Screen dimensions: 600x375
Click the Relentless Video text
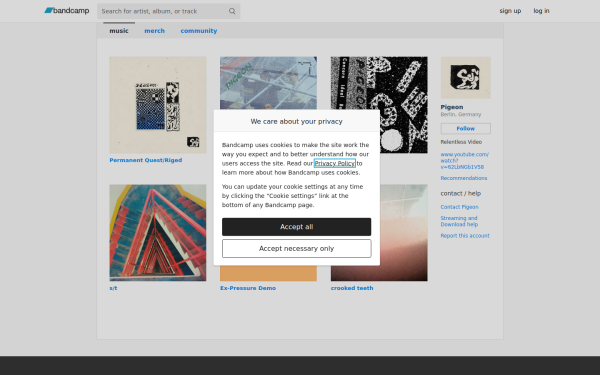point(461,142)
